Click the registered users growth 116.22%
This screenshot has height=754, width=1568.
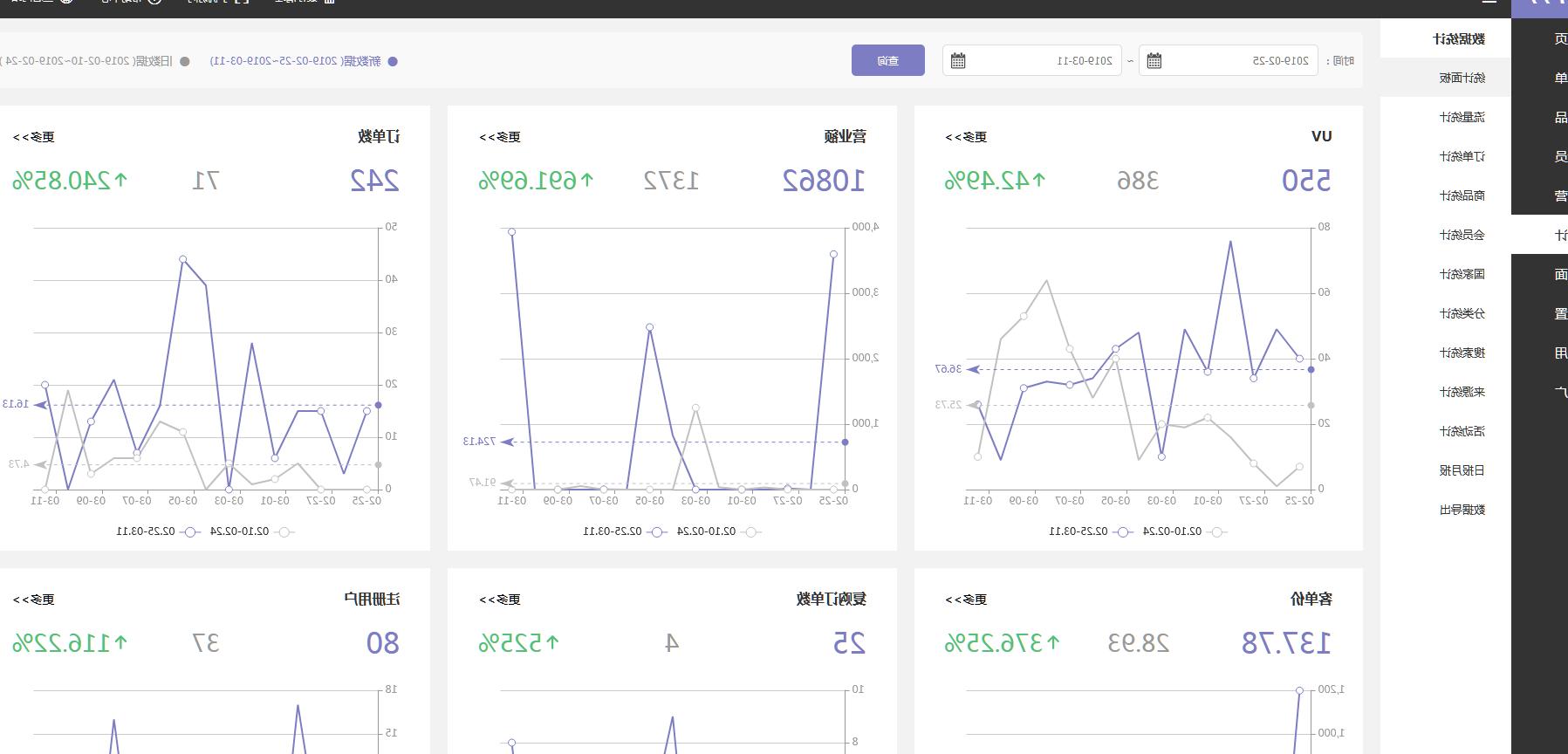coord(71,643)
